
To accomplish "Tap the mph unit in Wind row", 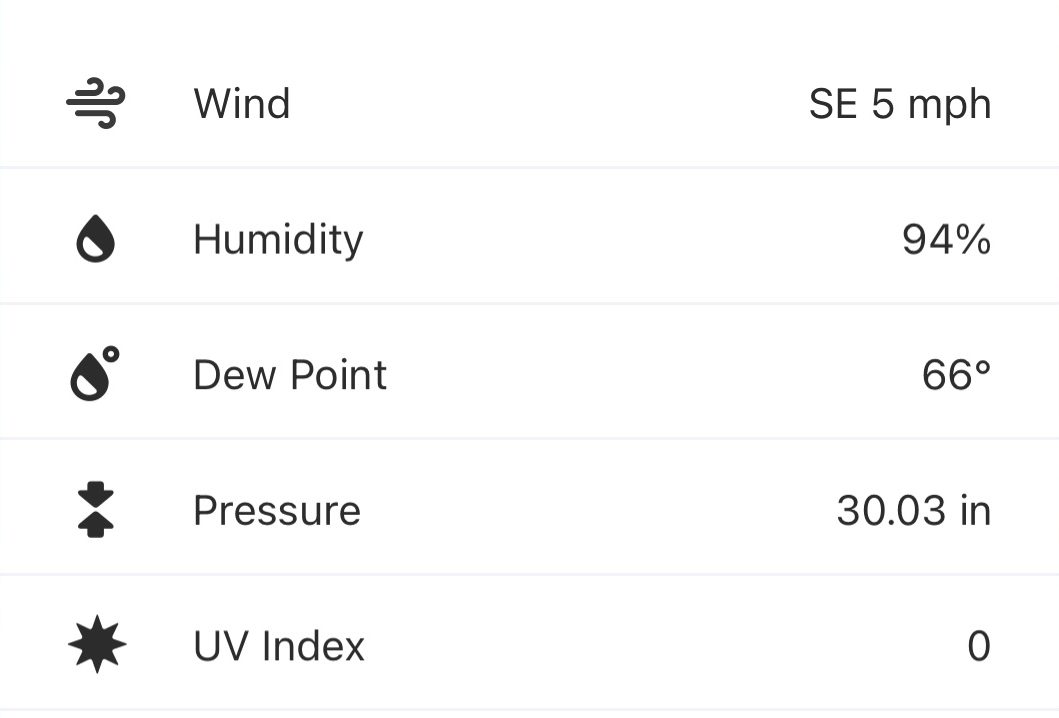I will point(949,106).
